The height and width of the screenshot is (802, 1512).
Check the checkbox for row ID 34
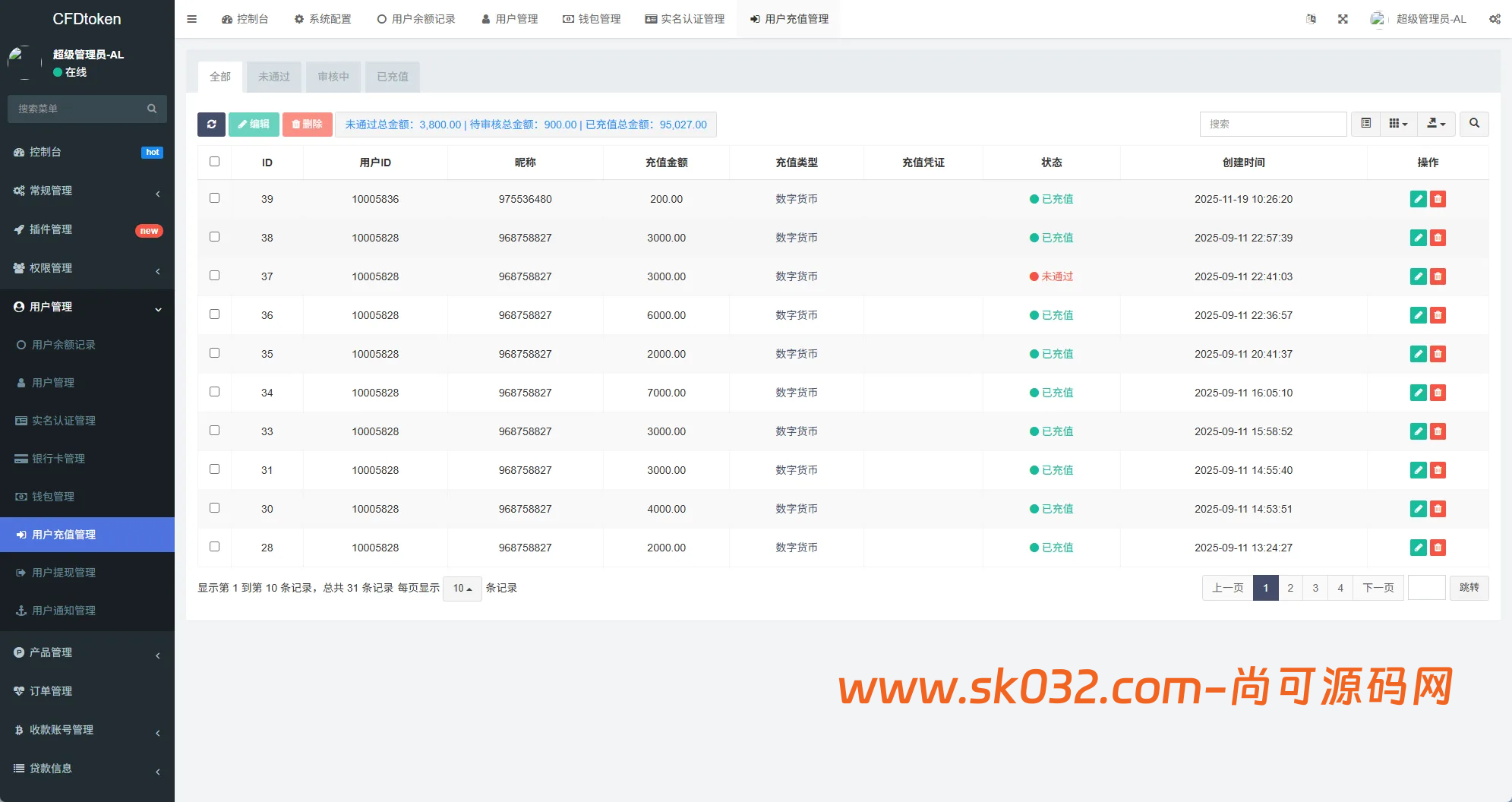coord(214,392)
